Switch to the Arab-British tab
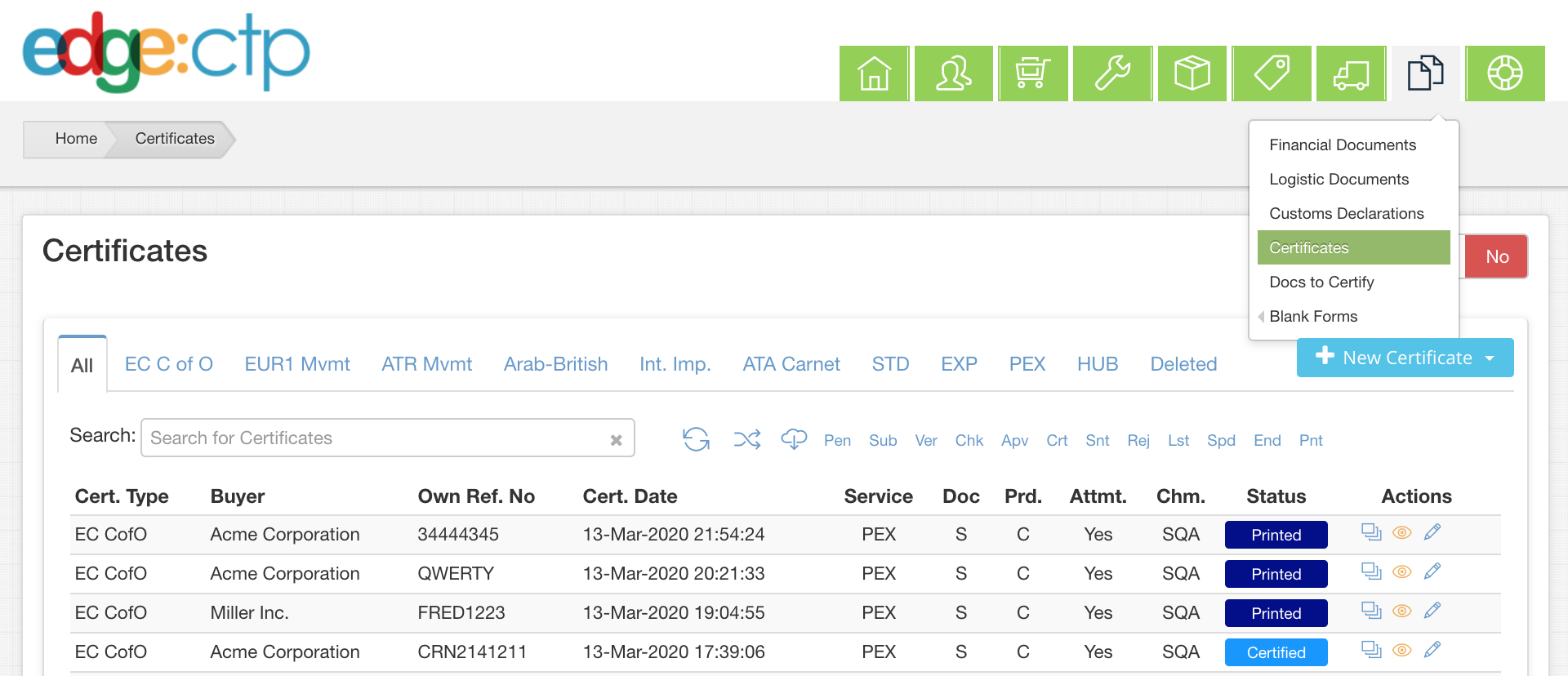Image resolution: width=1568 pixels, height=676 pixels. [555, 364]
